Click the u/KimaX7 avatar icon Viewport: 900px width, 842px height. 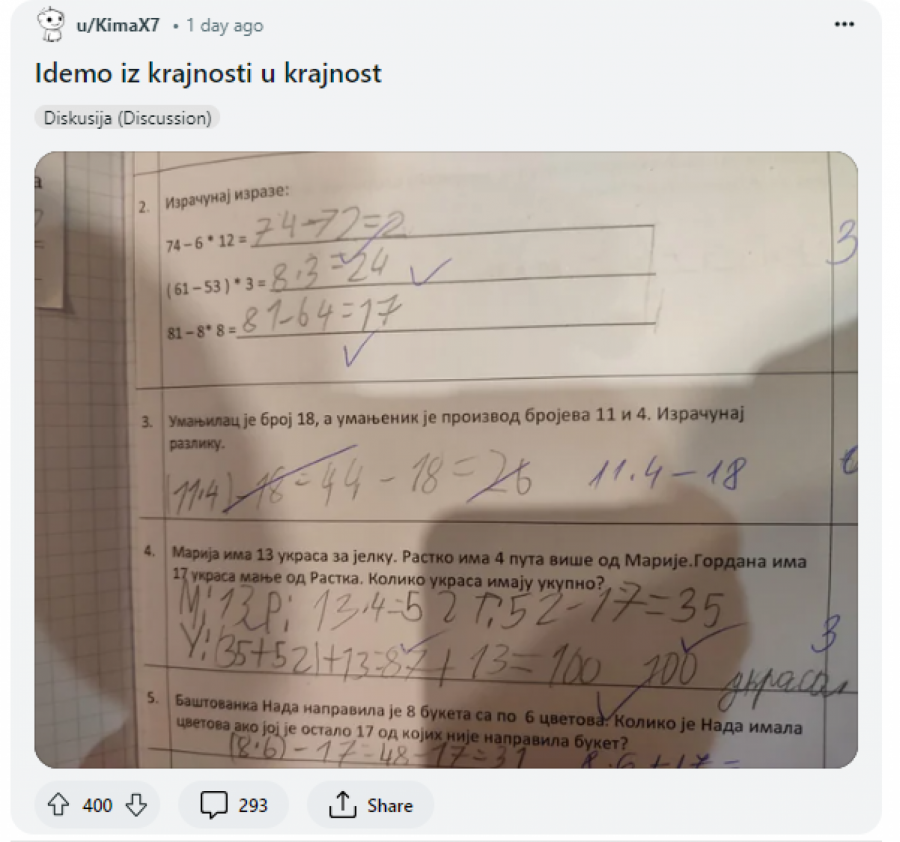click(50, 25)
